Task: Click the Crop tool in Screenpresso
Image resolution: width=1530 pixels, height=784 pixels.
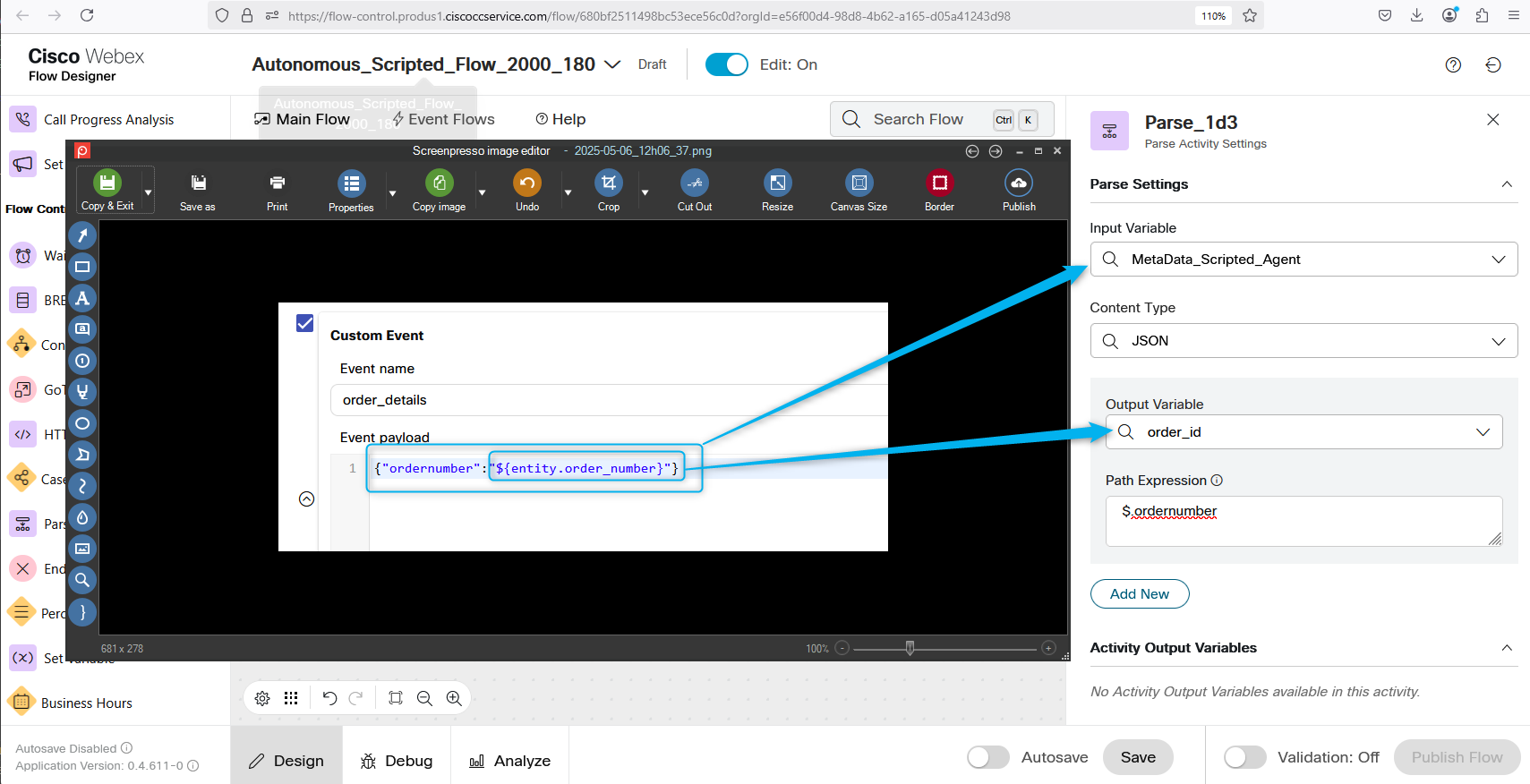Action: click(608, 183)
